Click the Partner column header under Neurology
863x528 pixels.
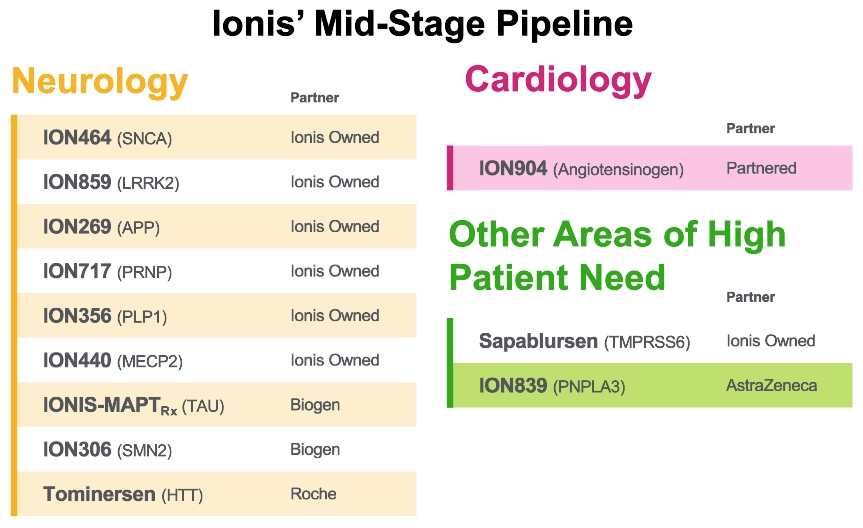coord(314,98)
